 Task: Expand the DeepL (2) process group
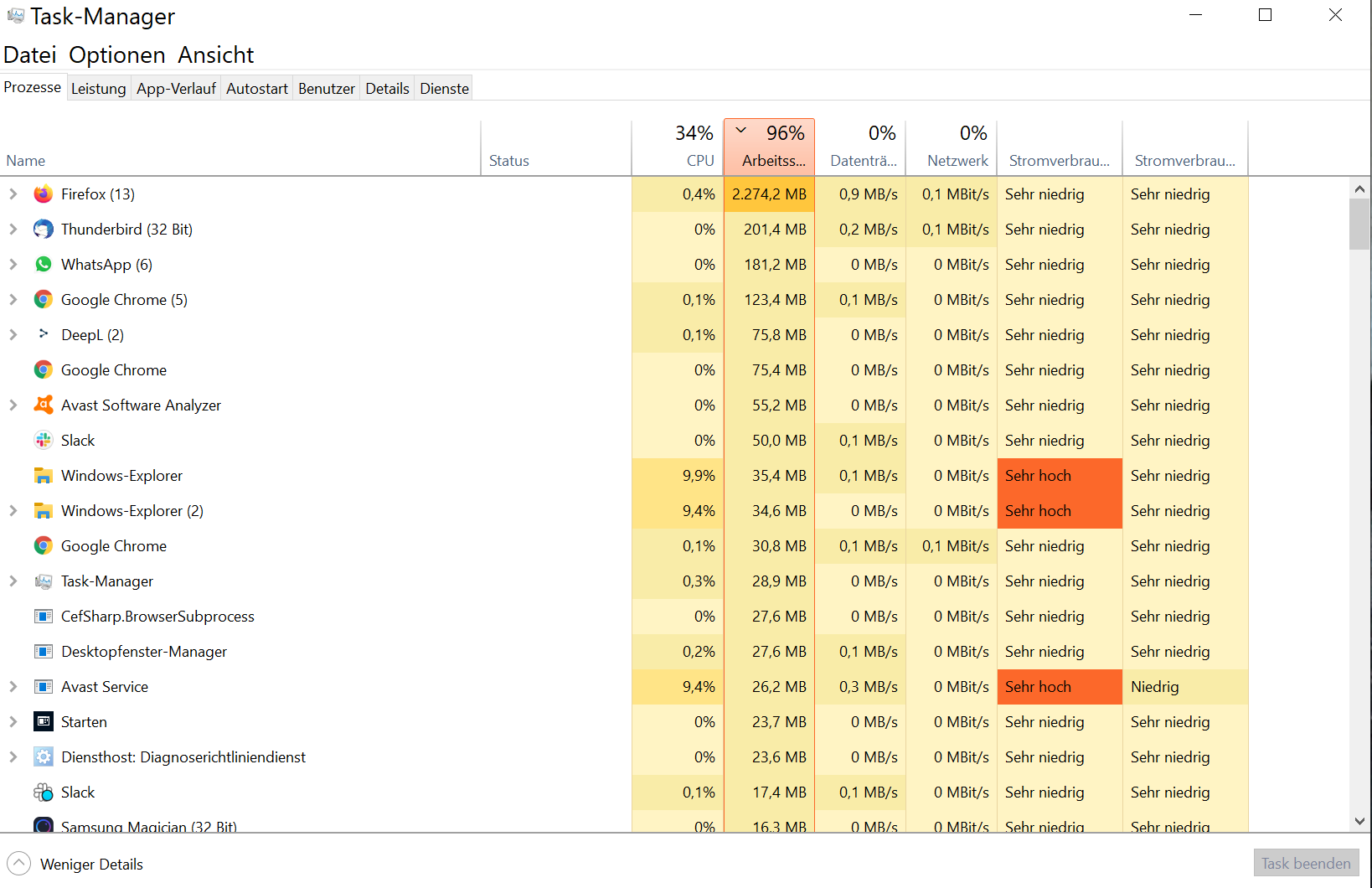click(x=13, y=335)
